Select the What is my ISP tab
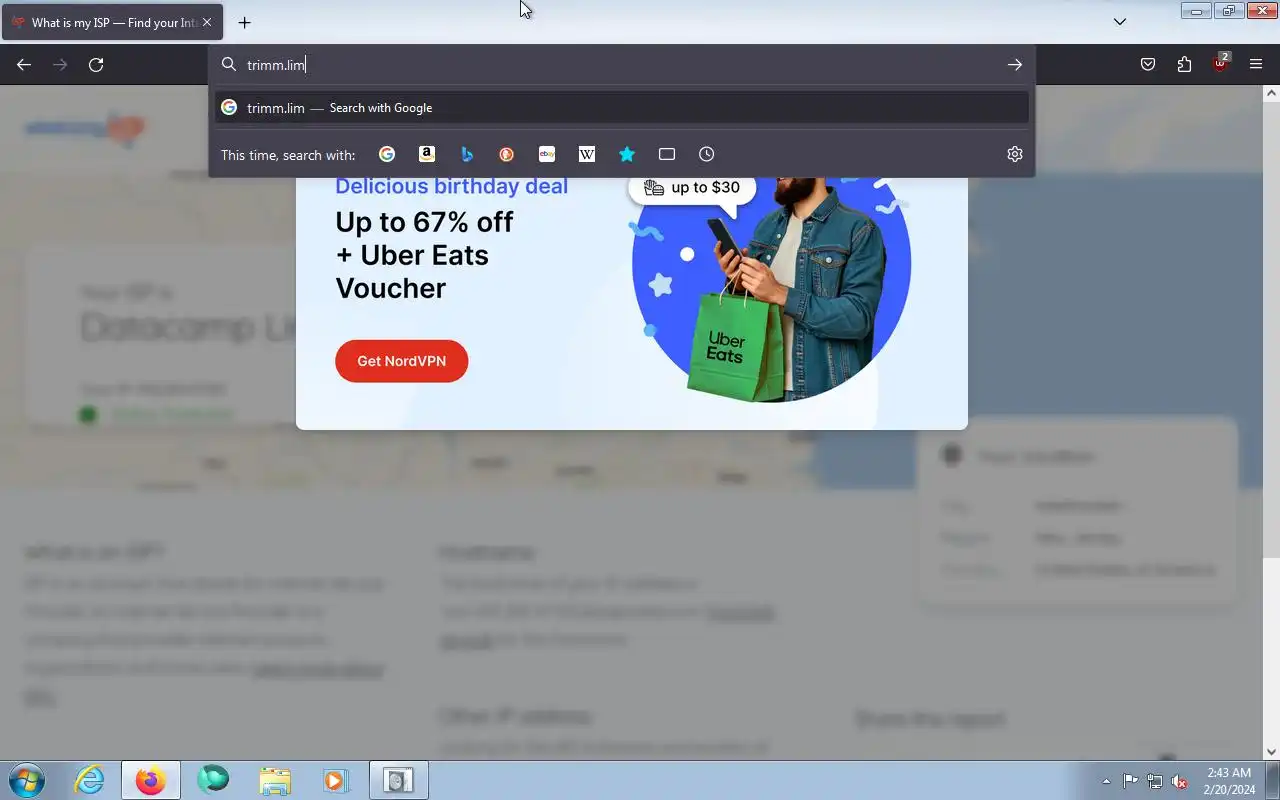 click(112, 22)
